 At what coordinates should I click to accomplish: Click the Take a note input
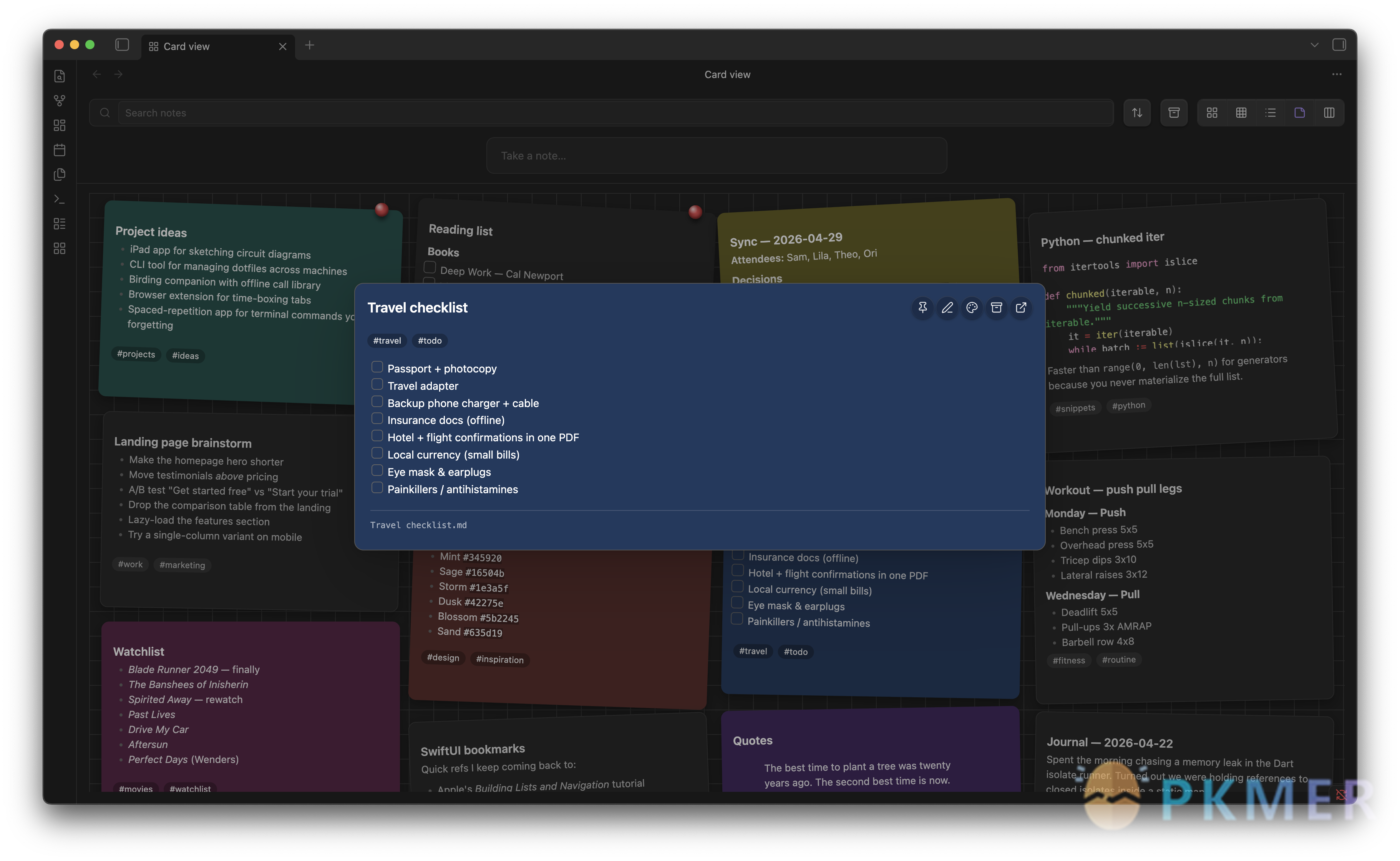click(717, 155)
